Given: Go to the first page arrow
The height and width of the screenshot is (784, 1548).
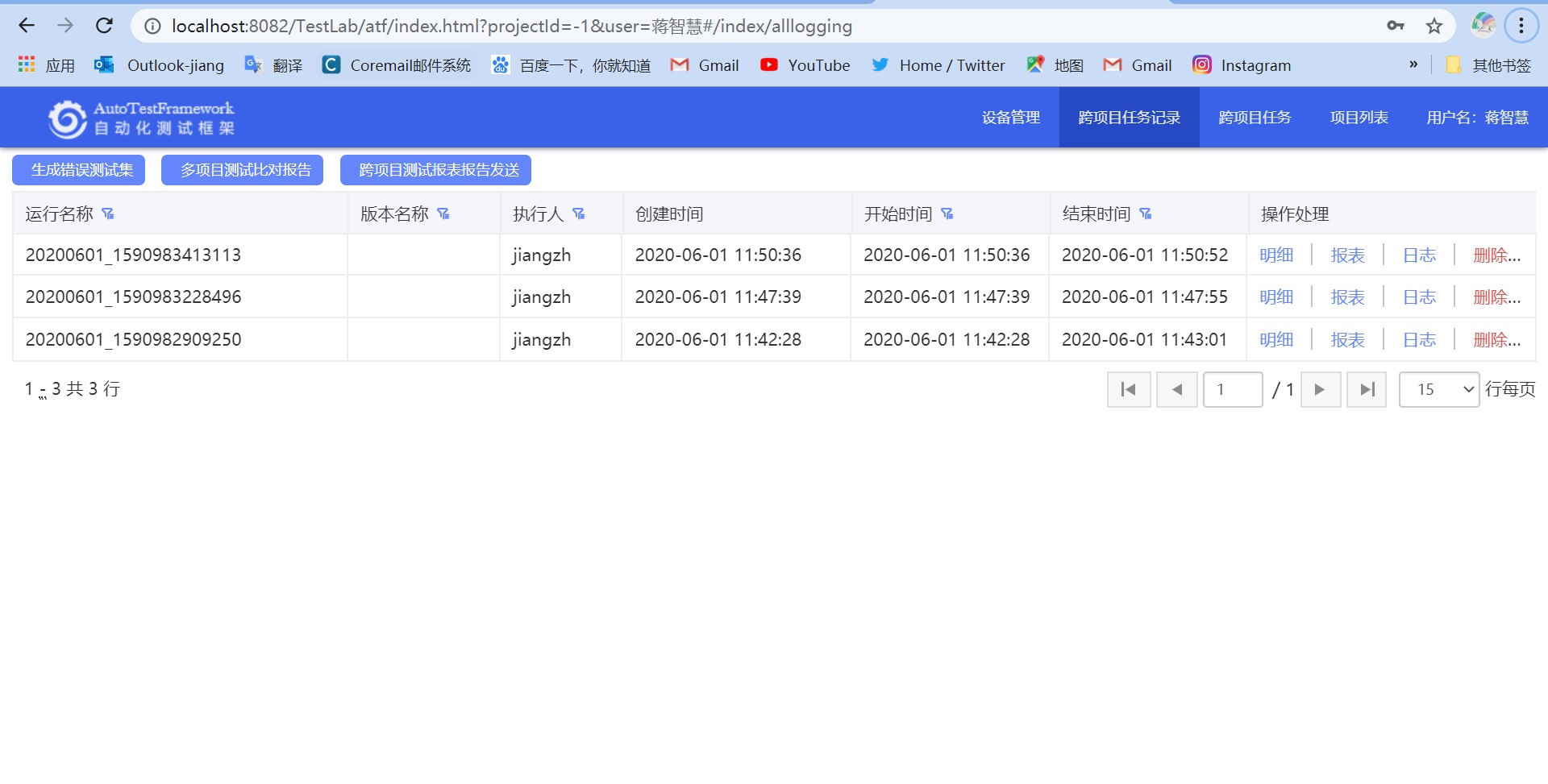Looking at the screenshot, I should pos(1128,390).
